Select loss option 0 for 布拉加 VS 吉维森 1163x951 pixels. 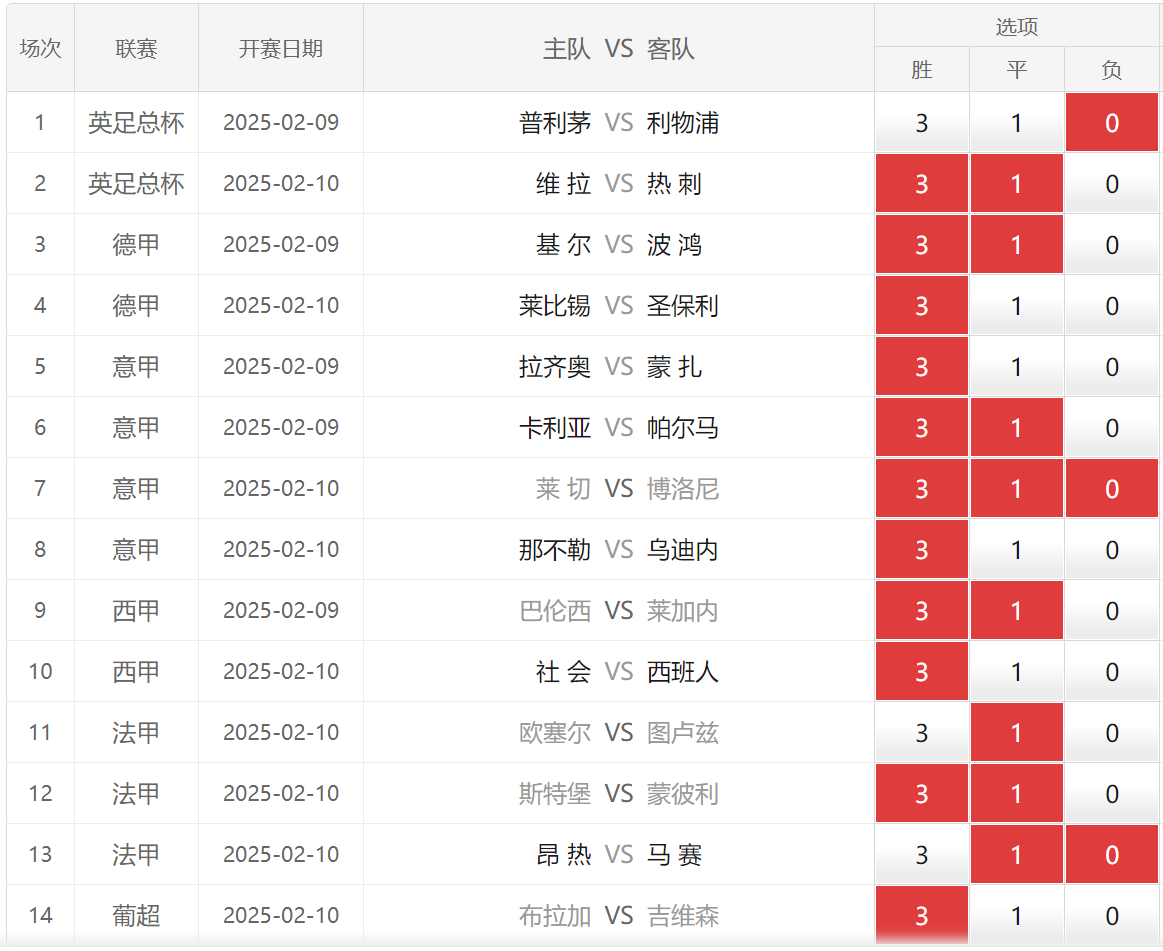(1111, 915)
